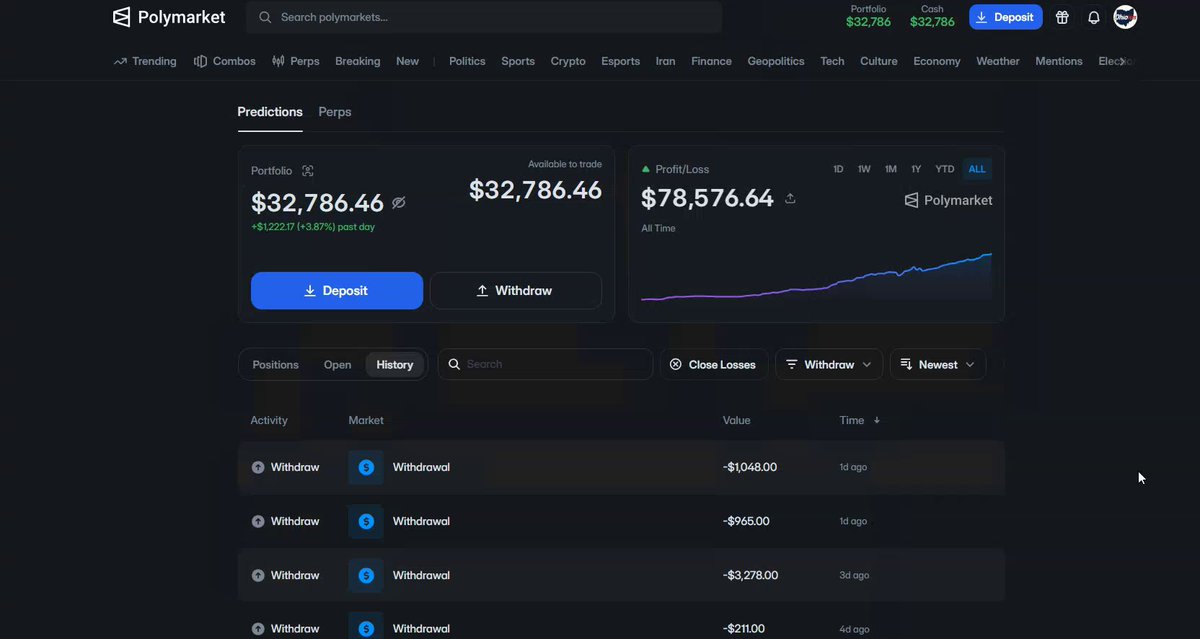Viewport: 1200px width, 639px height.
Task: Select the 1D profit range
Action: click(x=838, y=169)
